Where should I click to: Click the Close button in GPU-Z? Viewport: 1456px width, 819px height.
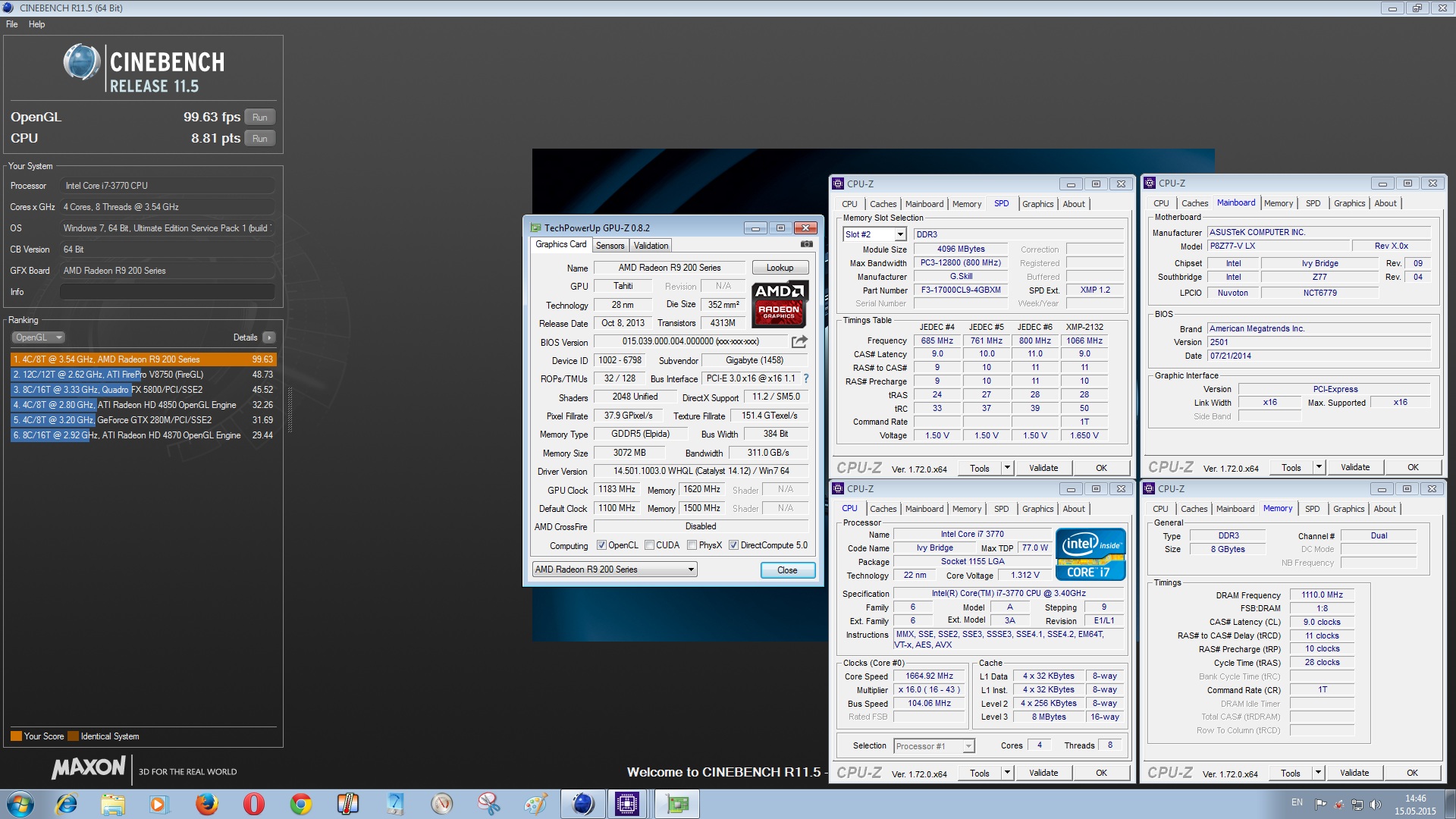[x=787, y=570]
